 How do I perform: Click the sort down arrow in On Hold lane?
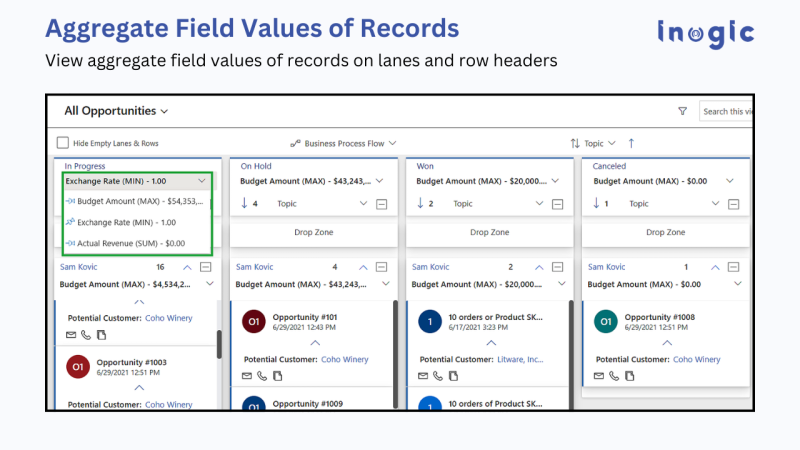coord(243,203)
